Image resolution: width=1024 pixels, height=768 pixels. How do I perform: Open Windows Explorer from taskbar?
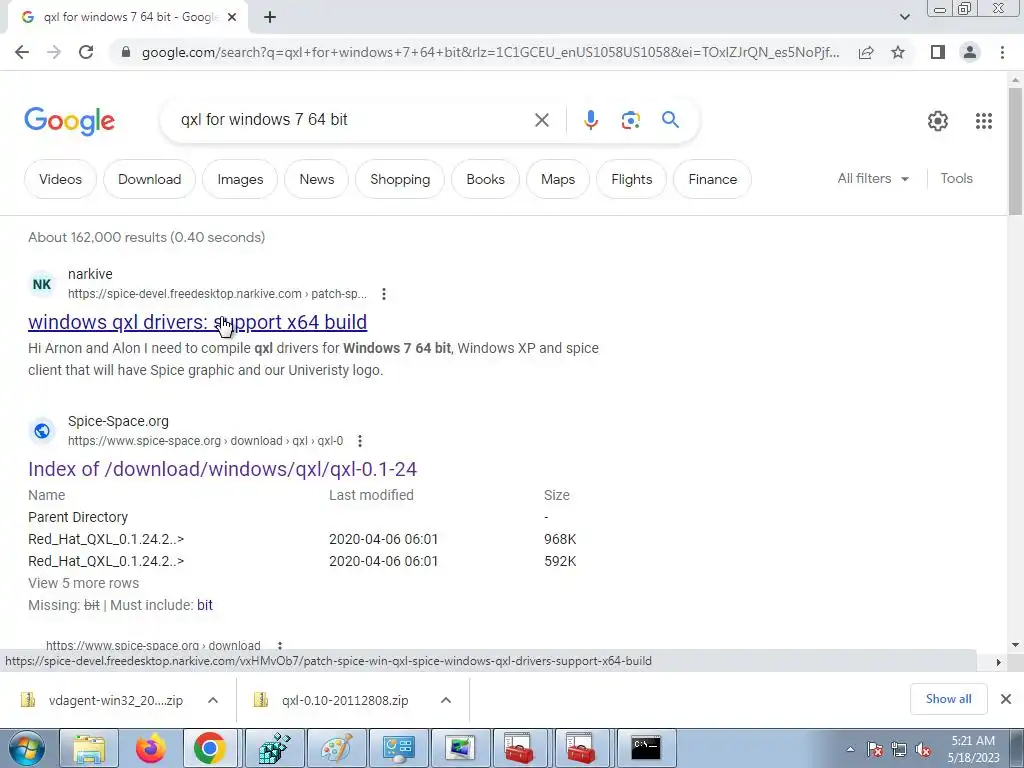[89, 748]
